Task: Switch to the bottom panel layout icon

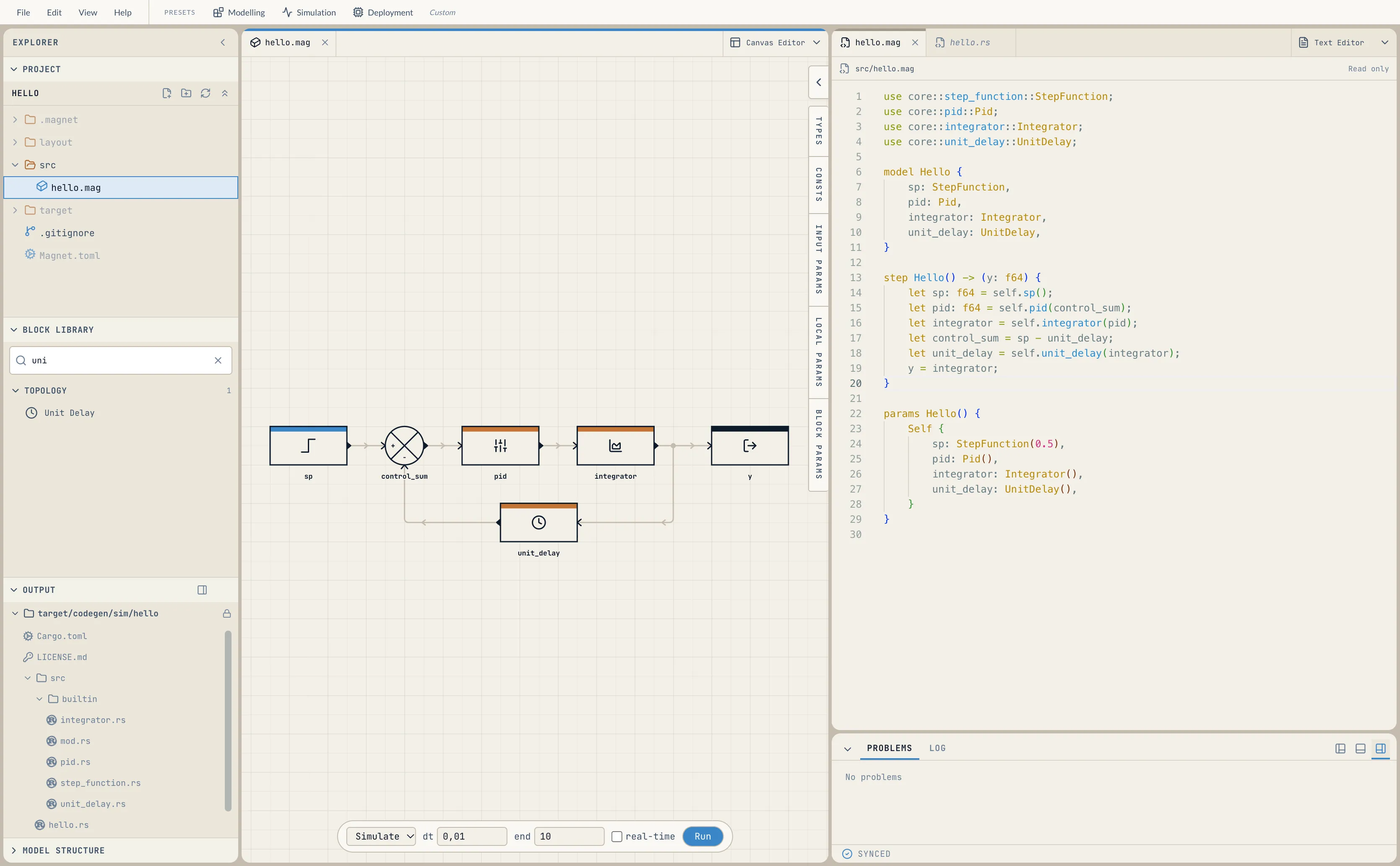Action: pyautogui.click(x=1361, y=749)
